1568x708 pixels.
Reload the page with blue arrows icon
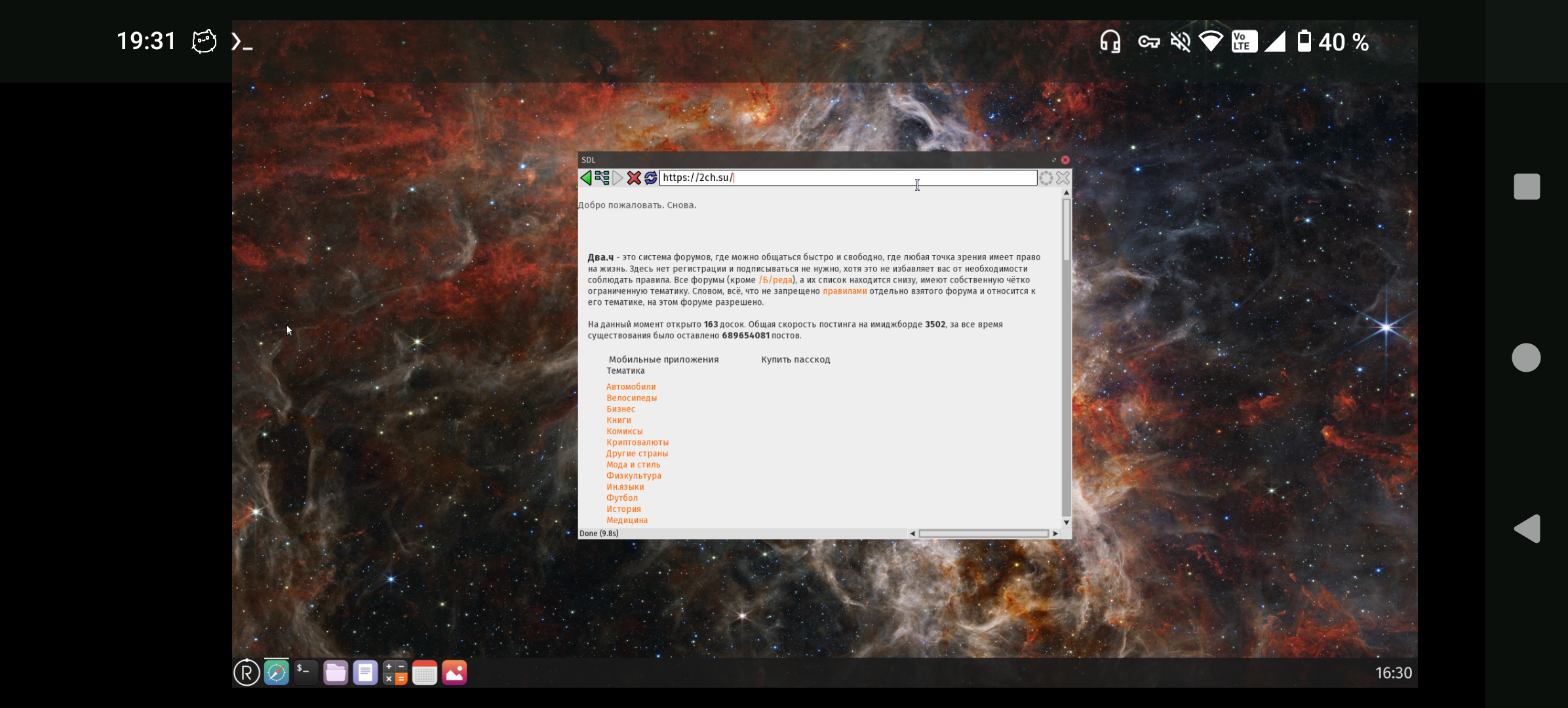pyautogui.click(x=650, y=178)
